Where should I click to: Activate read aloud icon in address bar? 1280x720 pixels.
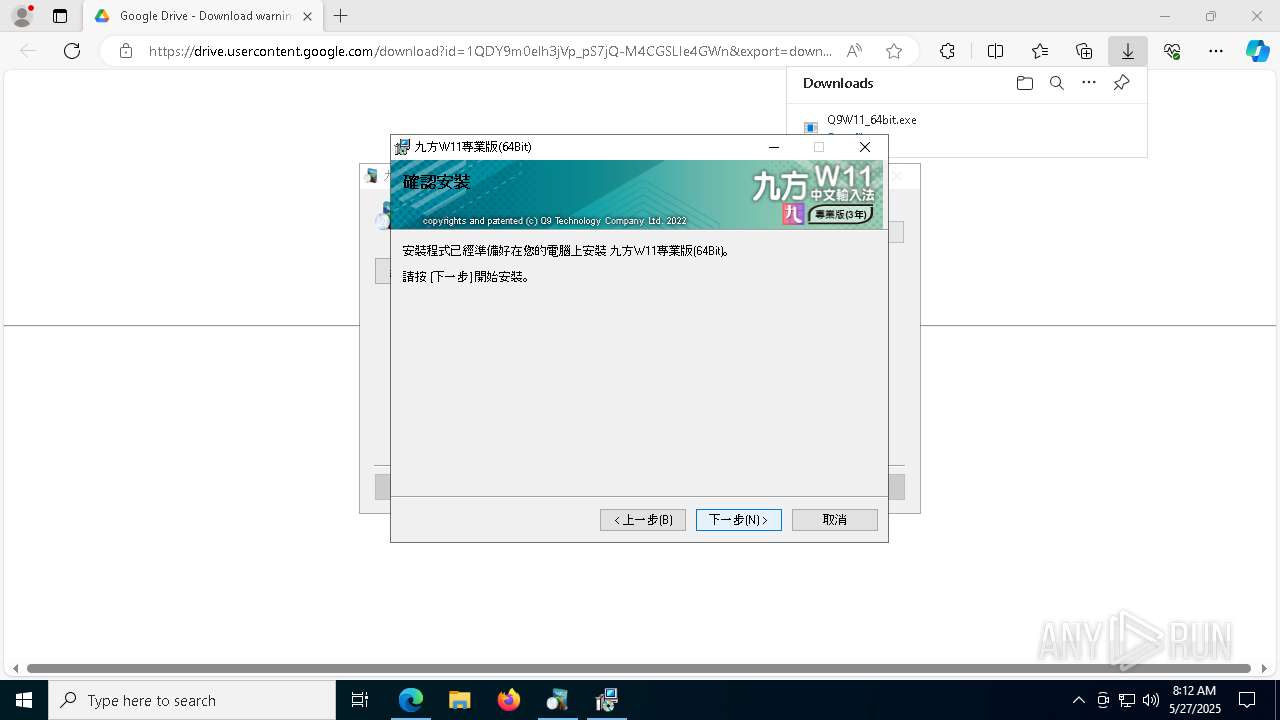854,51
